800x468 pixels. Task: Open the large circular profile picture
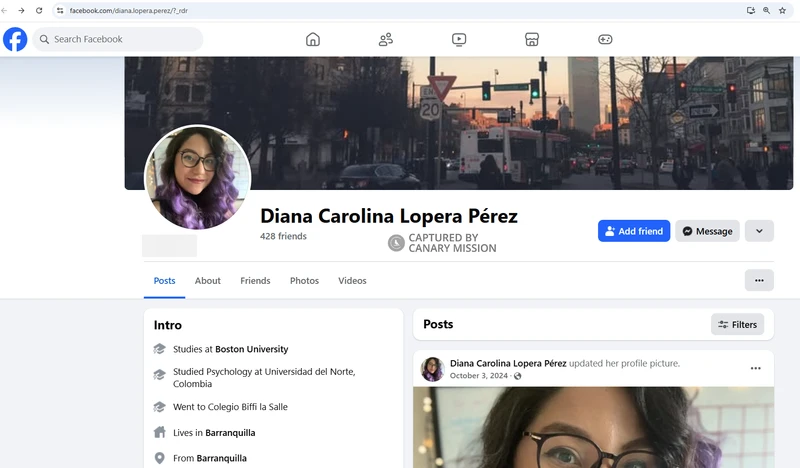tap(197, 178)
